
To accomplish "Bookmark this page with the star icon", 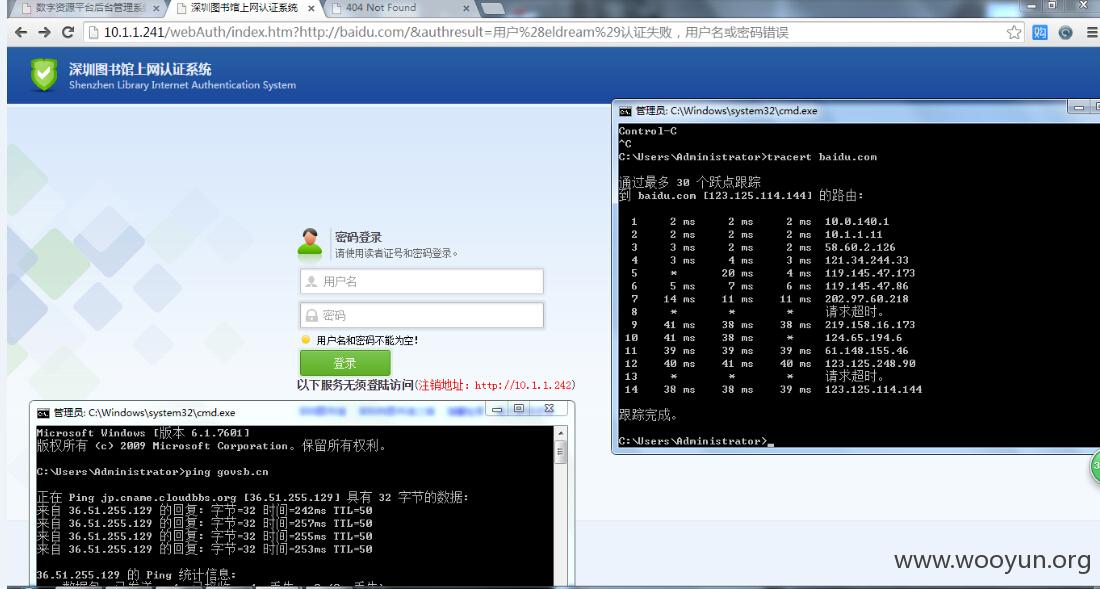I will point(1014,32).
